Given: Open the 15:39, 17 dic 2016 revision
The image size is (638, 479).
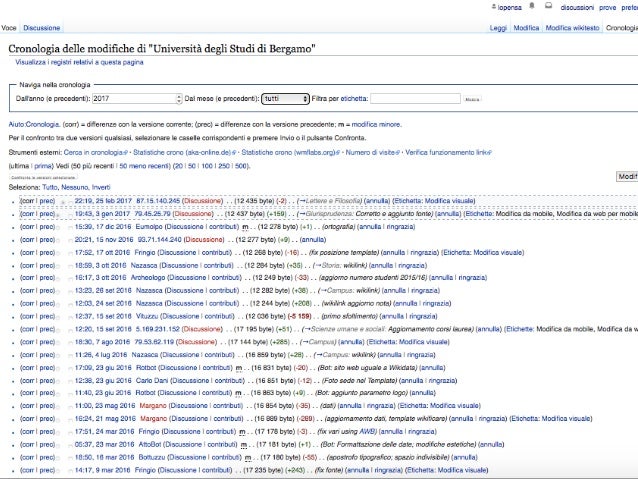Looking at the screenshot, I should pos(103,227).
